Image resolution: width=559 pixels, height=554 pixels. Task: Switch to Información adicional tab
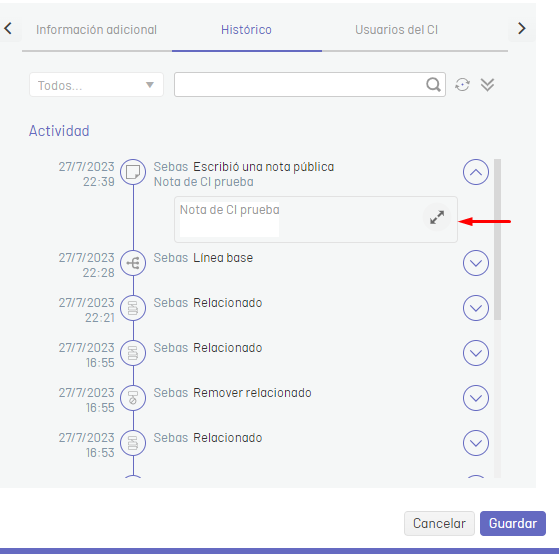[x=96, y=30]
